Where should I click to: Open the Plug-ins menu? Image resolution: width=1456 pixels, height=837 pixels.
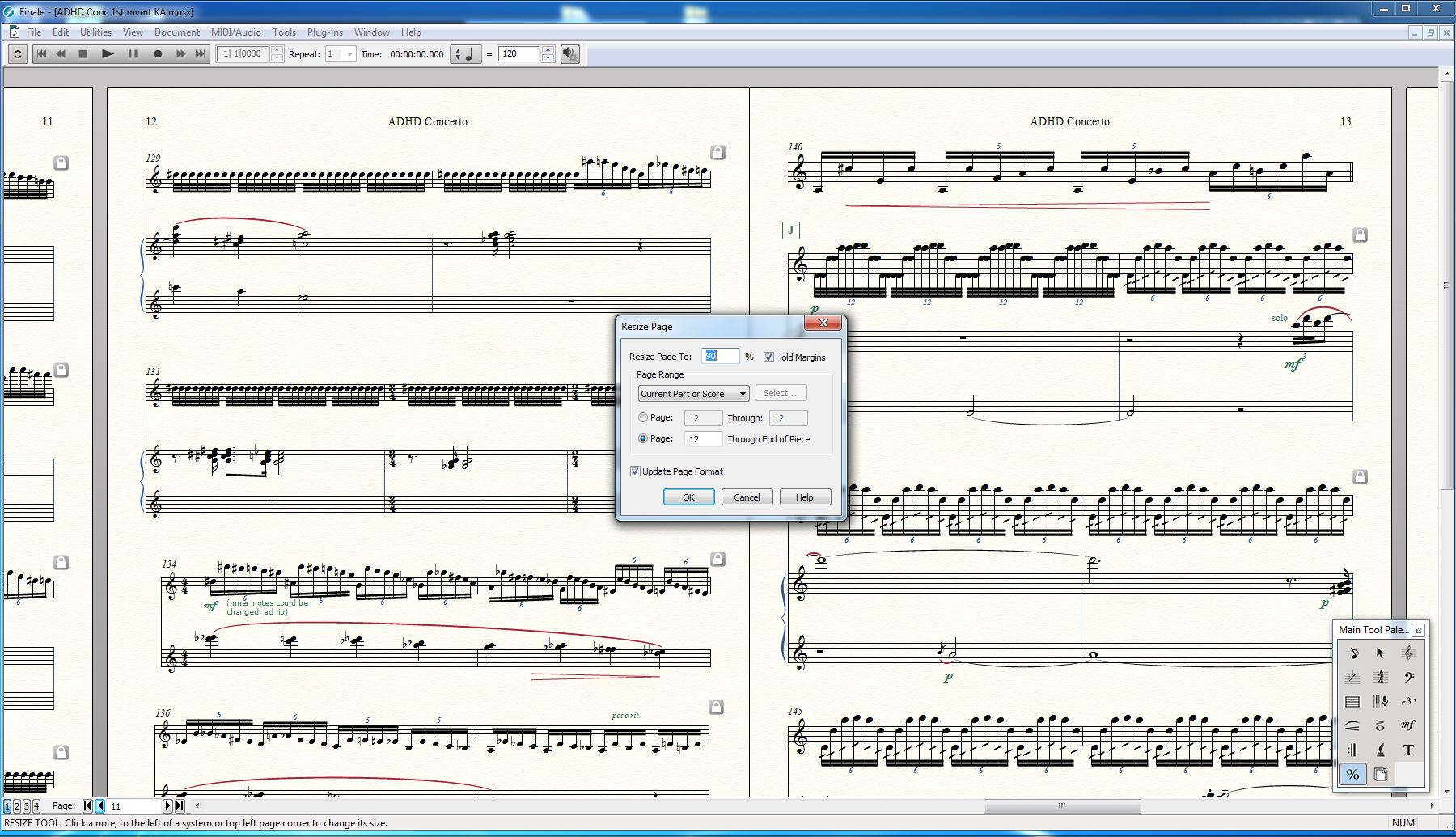click(324, 32)
